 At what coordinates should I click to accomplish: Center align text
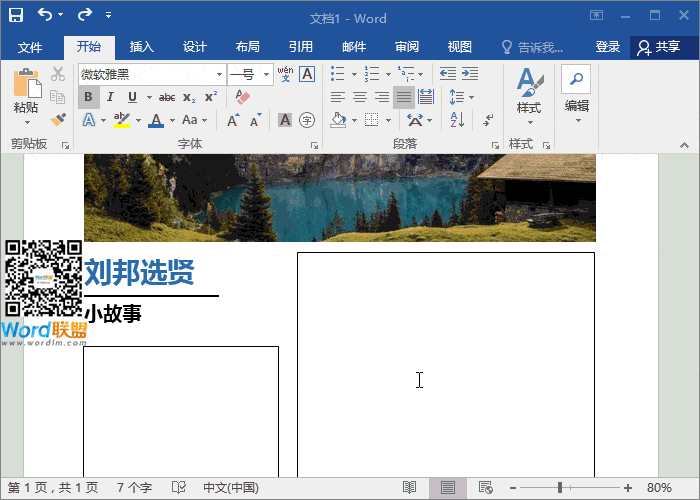(360, 97)
